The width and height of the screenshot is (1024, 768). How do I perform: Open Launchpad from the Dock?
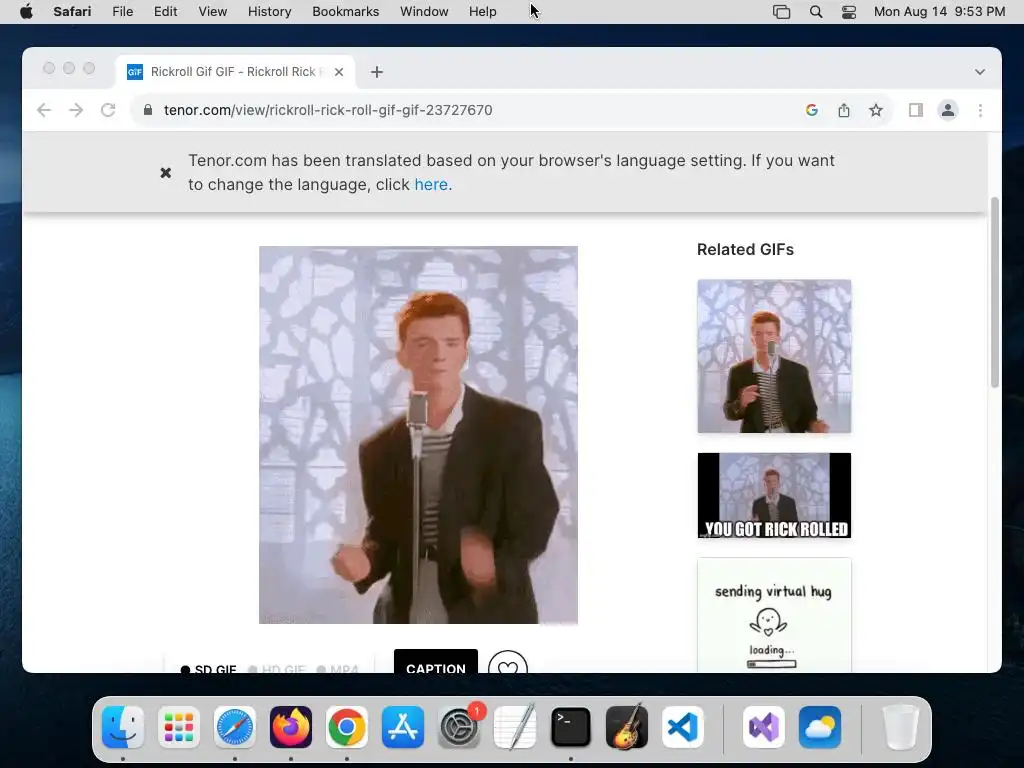(x=179, y=727)
